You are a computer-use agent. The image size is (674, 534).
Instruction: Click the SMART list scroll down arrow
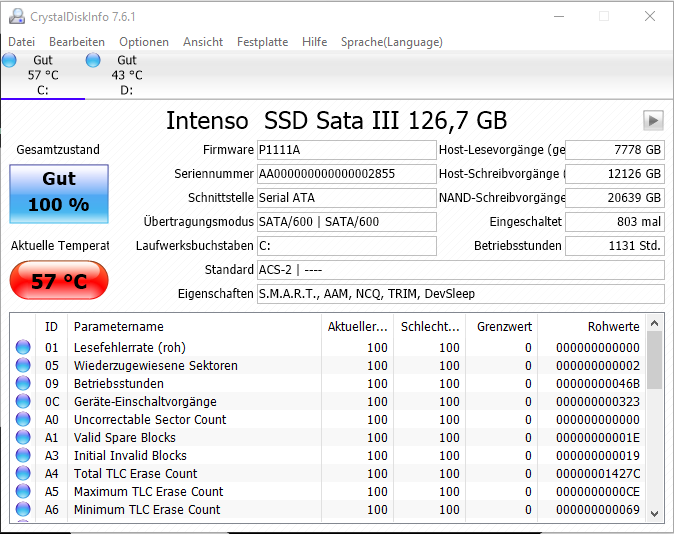(655, 513)
